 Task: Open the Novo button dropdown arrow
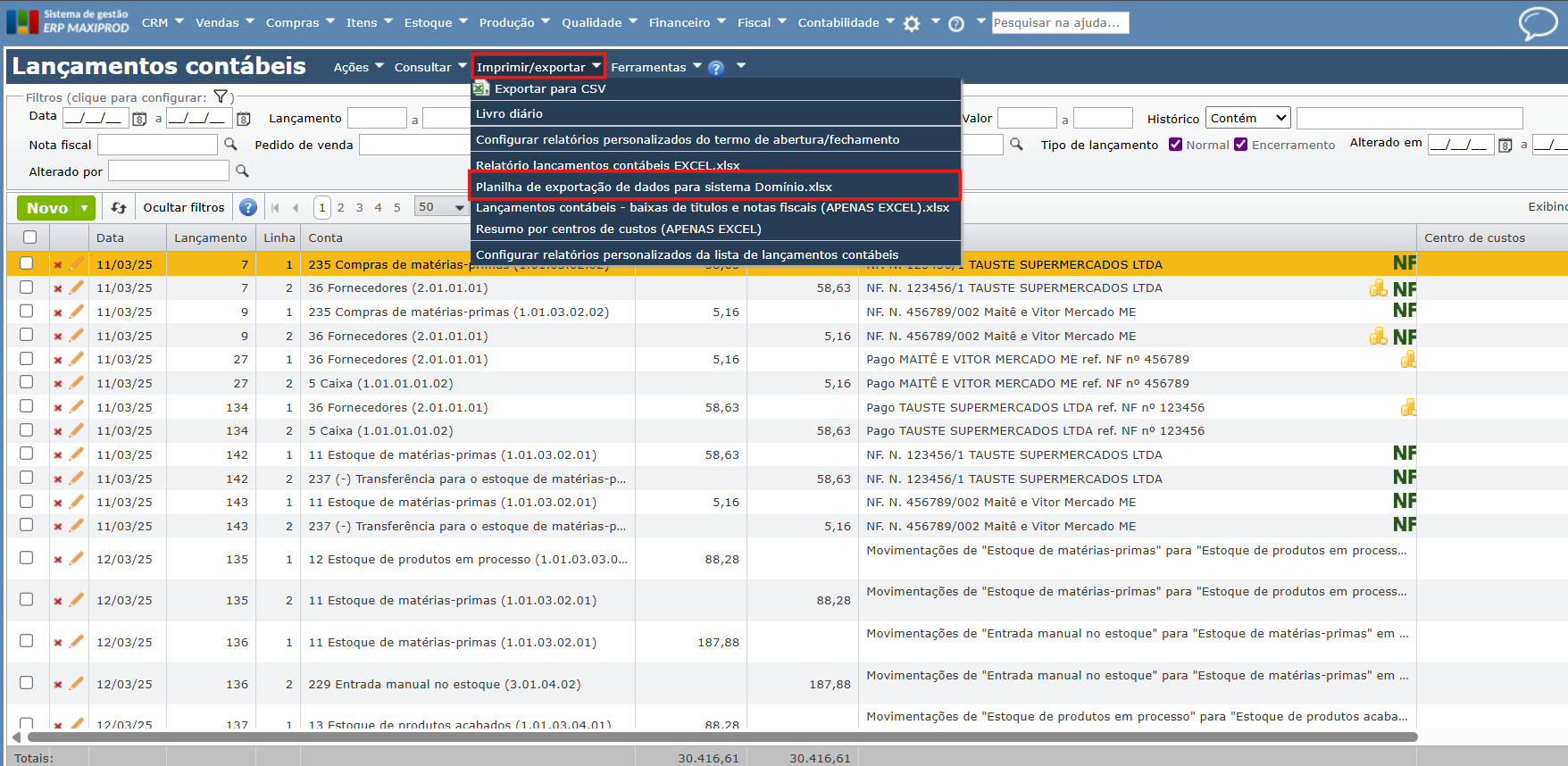[85, 208]
